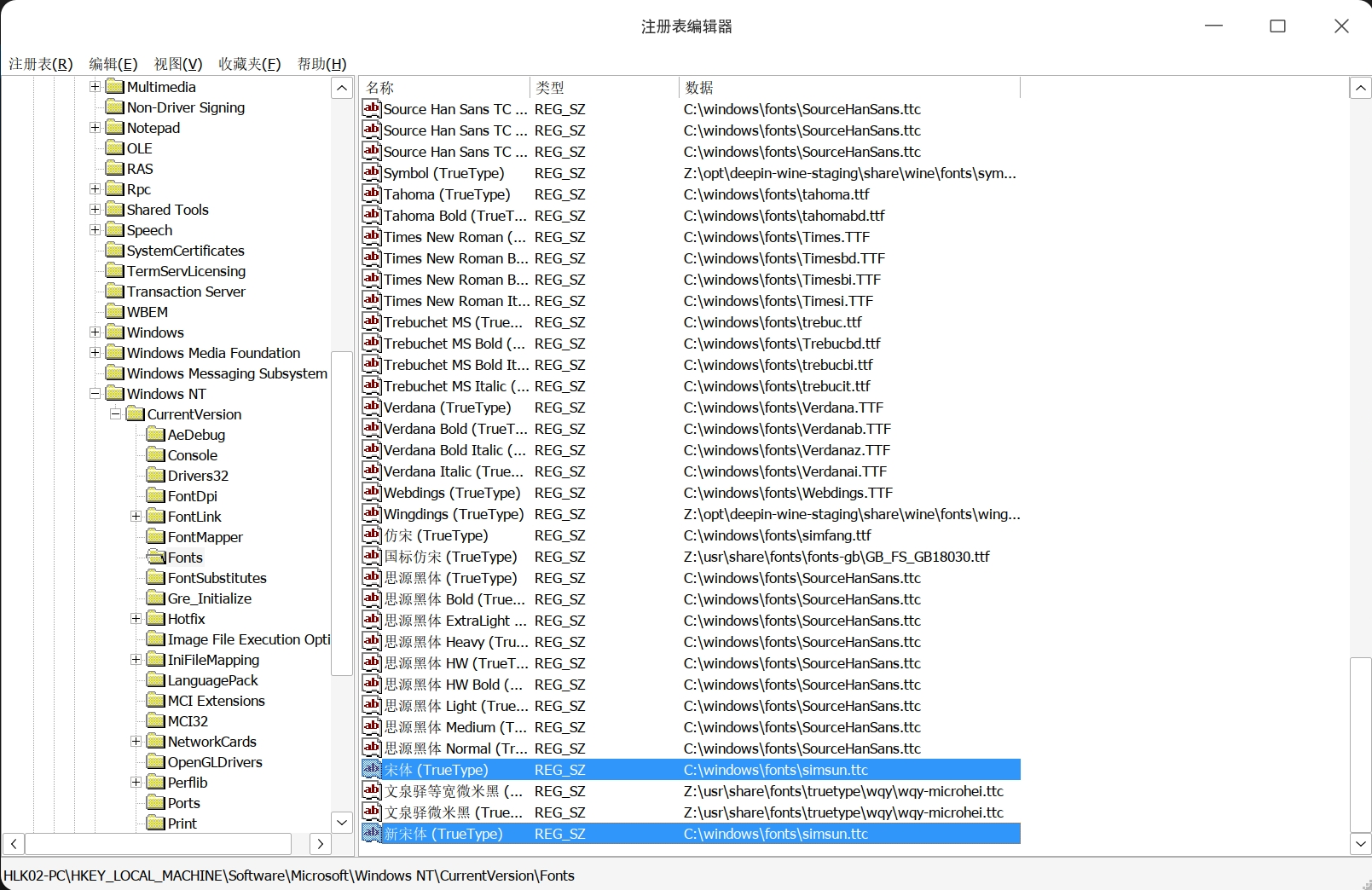Expand the Perflib tree node
The height and width of the screenshot is (890, 1372).
tap(136, 782)
